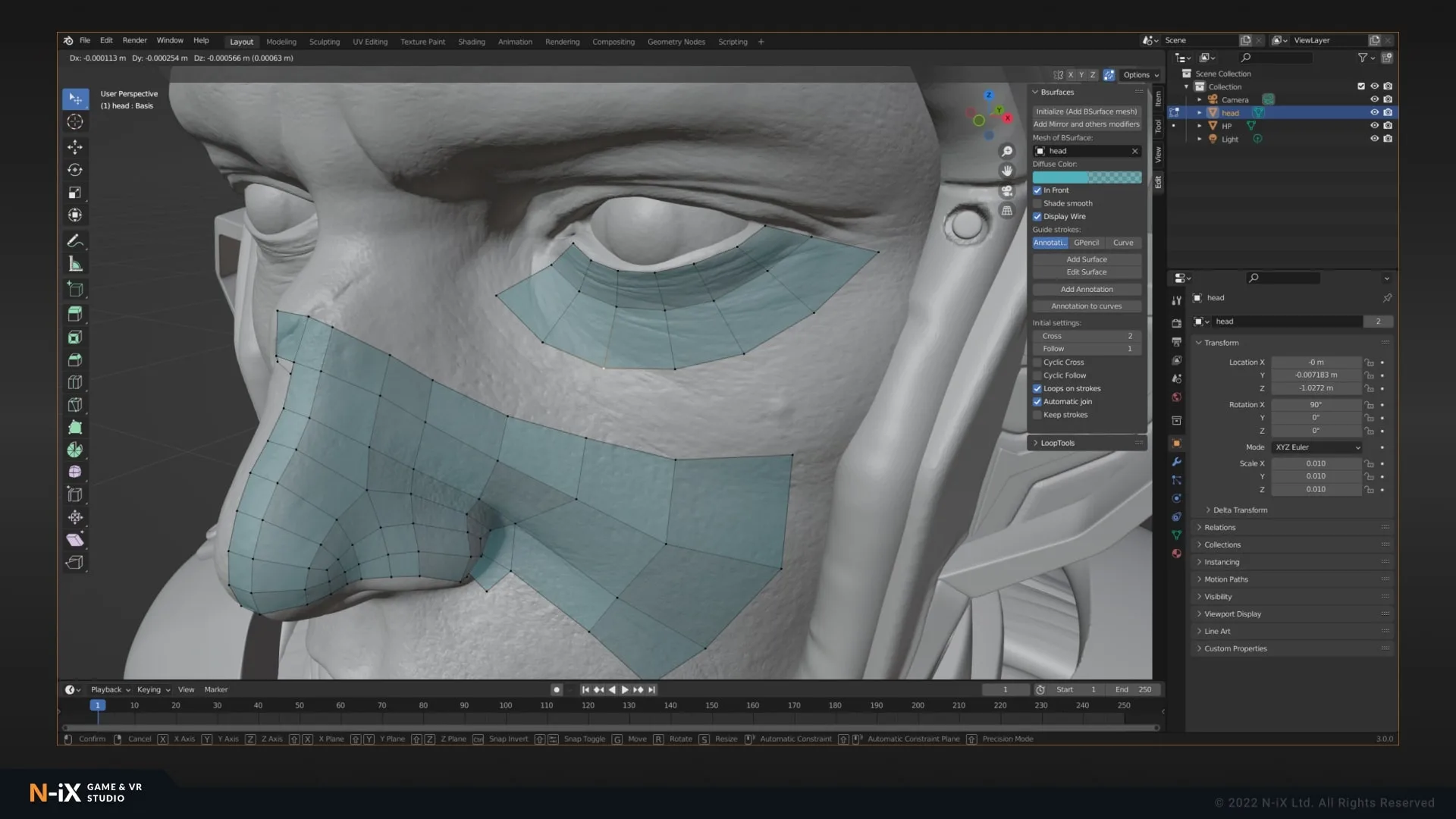Select the Annotate pencil tool
This screenshot has height=819, width=1456.
pyautogui.click(x=75, y=241)
